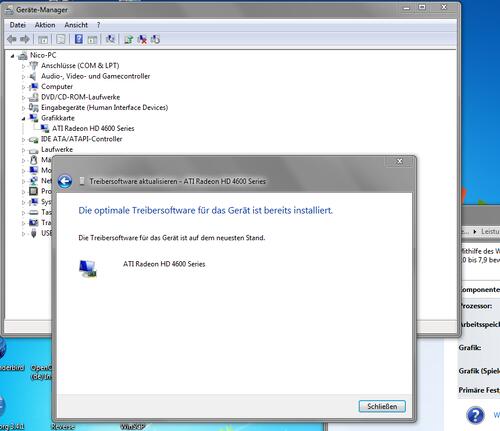Click the back arrow toolbar icon
The height and width of the screenshot is (431, 500).
point(12,39)
